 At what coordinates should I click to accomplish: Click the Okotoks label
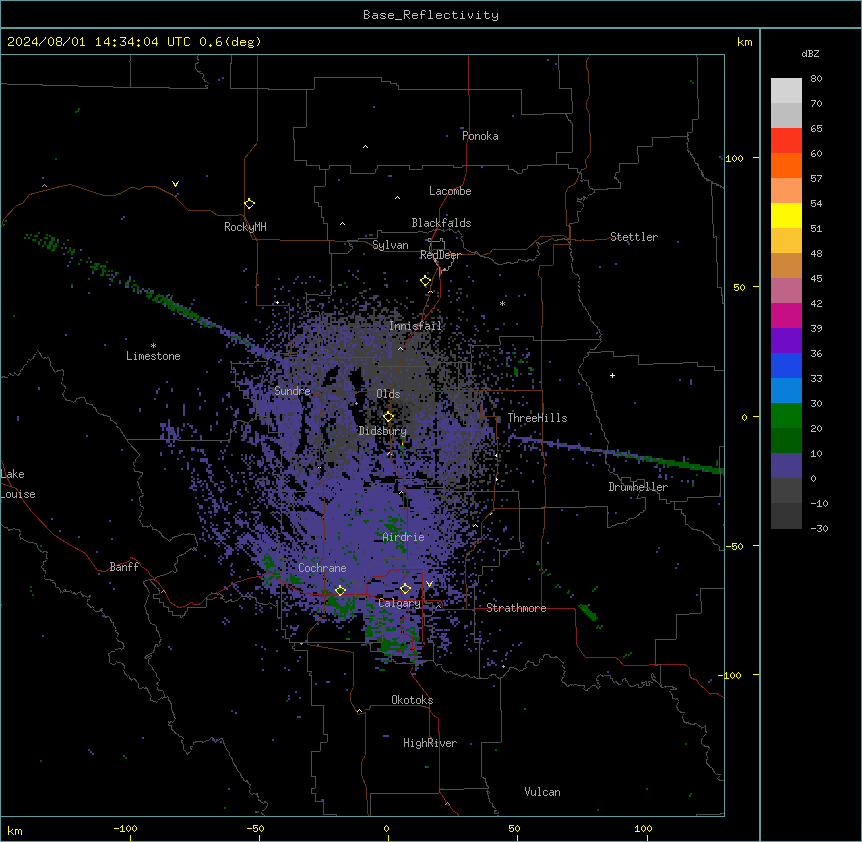tap(412, 700)
